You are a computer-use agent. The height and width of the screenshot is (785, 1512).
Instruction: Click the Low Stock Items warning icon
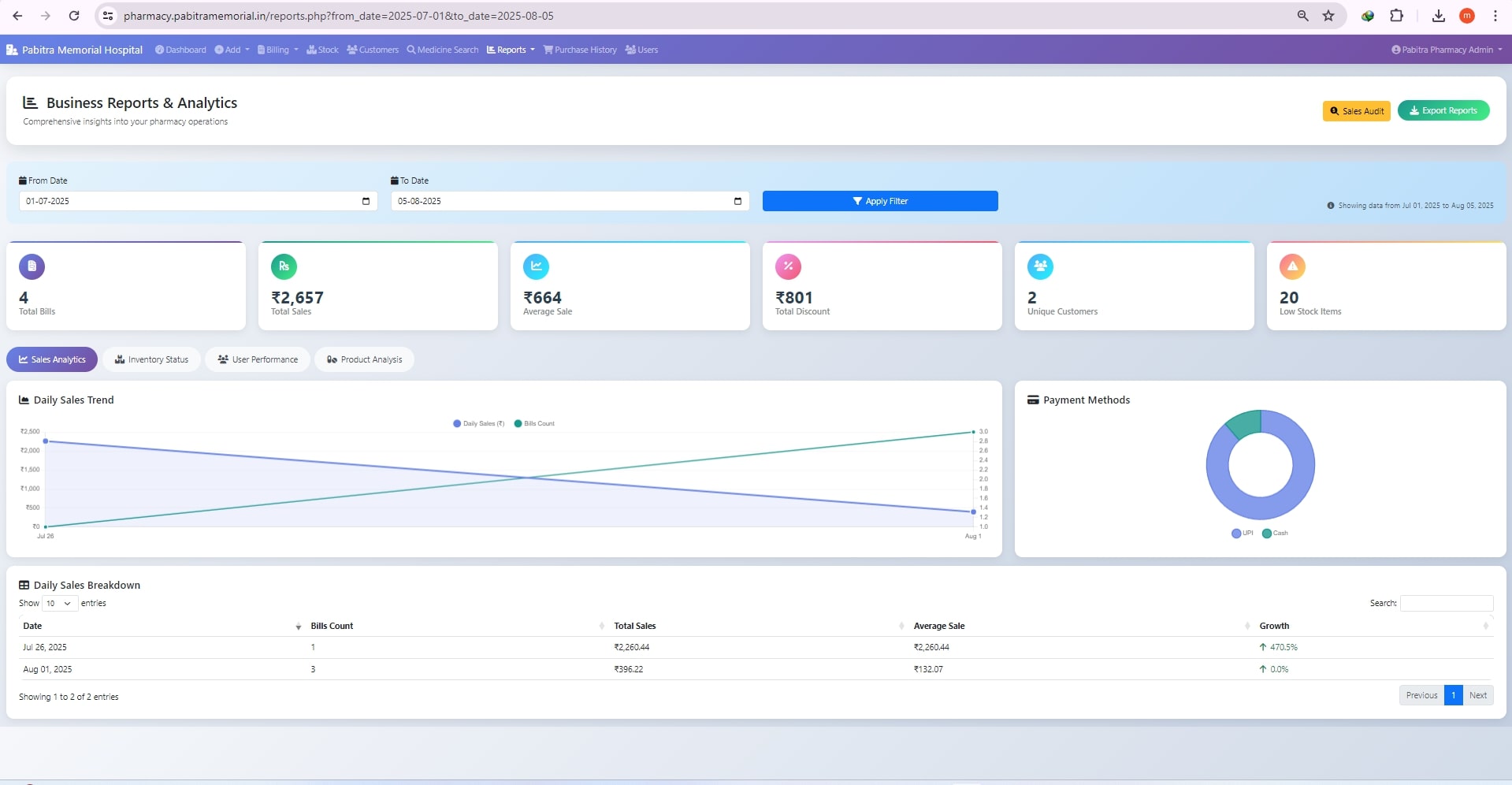(1292, 266)
